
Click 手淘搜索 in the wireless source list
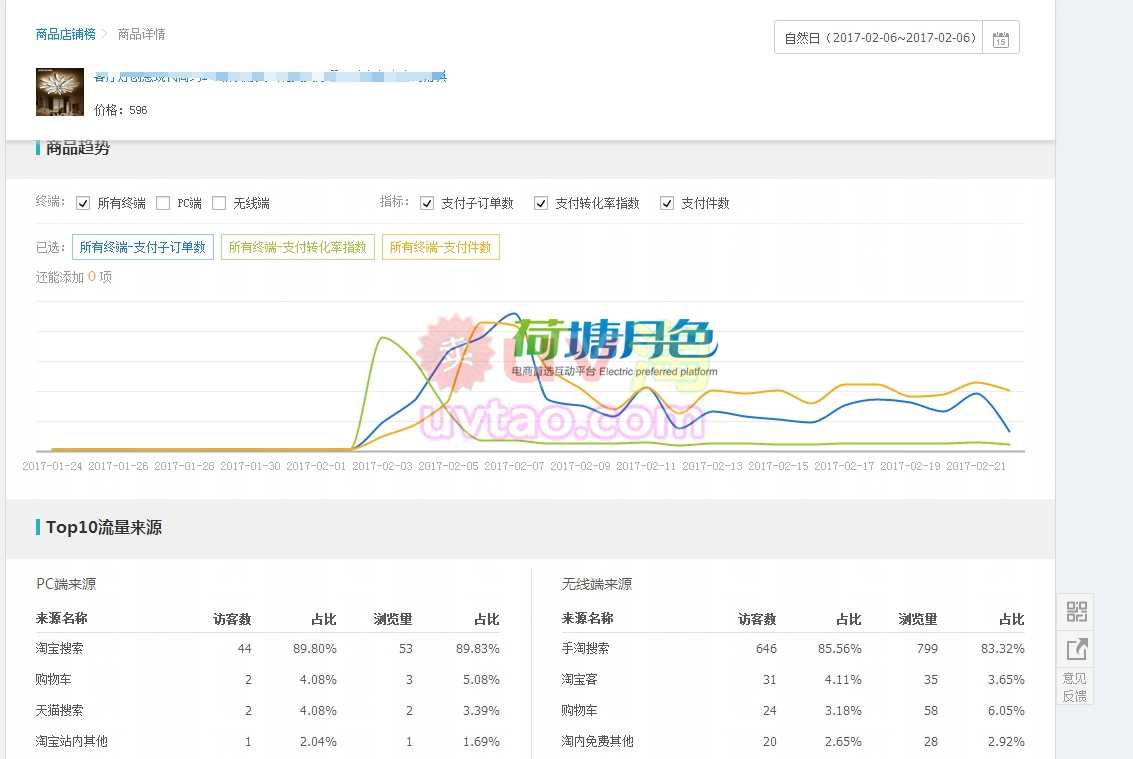click(585, 649)
